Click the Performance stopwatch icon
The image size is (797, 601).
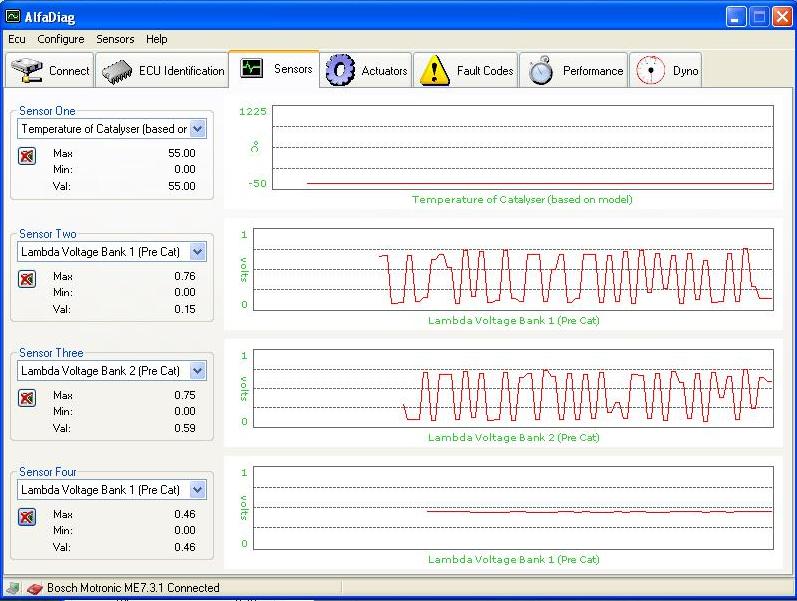(541, 71)
